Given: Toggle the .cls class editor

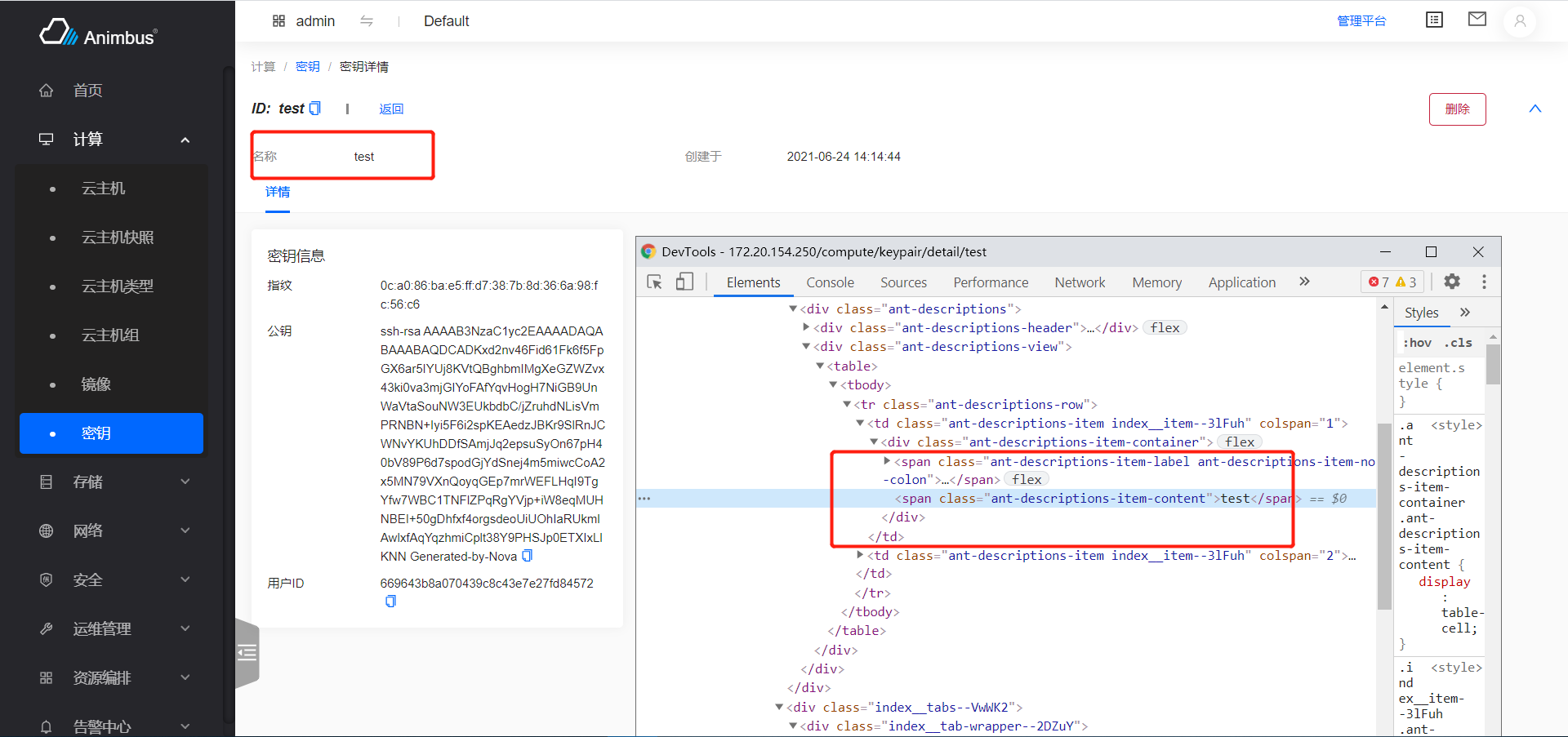Looking at the screenshot, I should (1458, 343).
